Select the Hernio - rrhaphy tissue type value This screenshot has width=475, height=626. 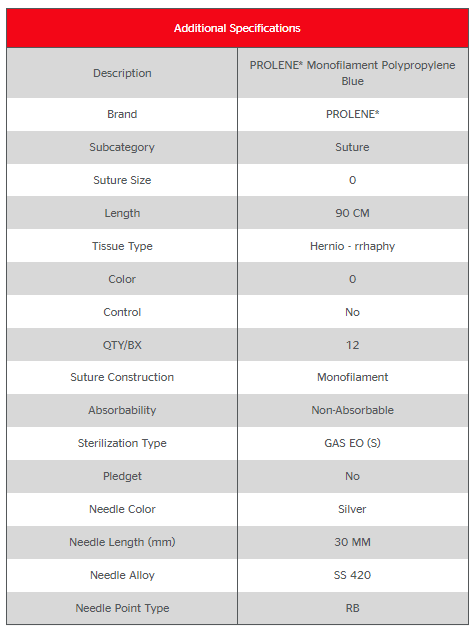[x=352, y=246]
